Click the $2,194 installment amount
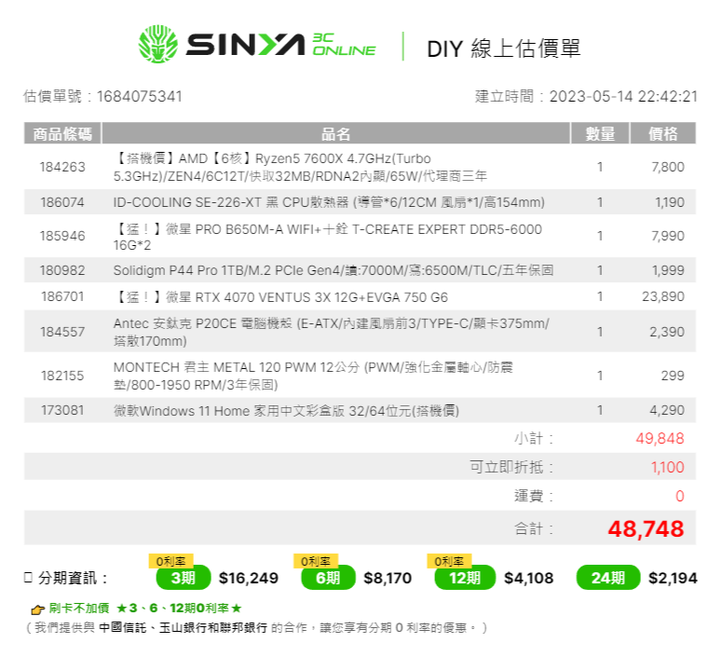This screenshot has height=657, width=720. coord(673,578)
